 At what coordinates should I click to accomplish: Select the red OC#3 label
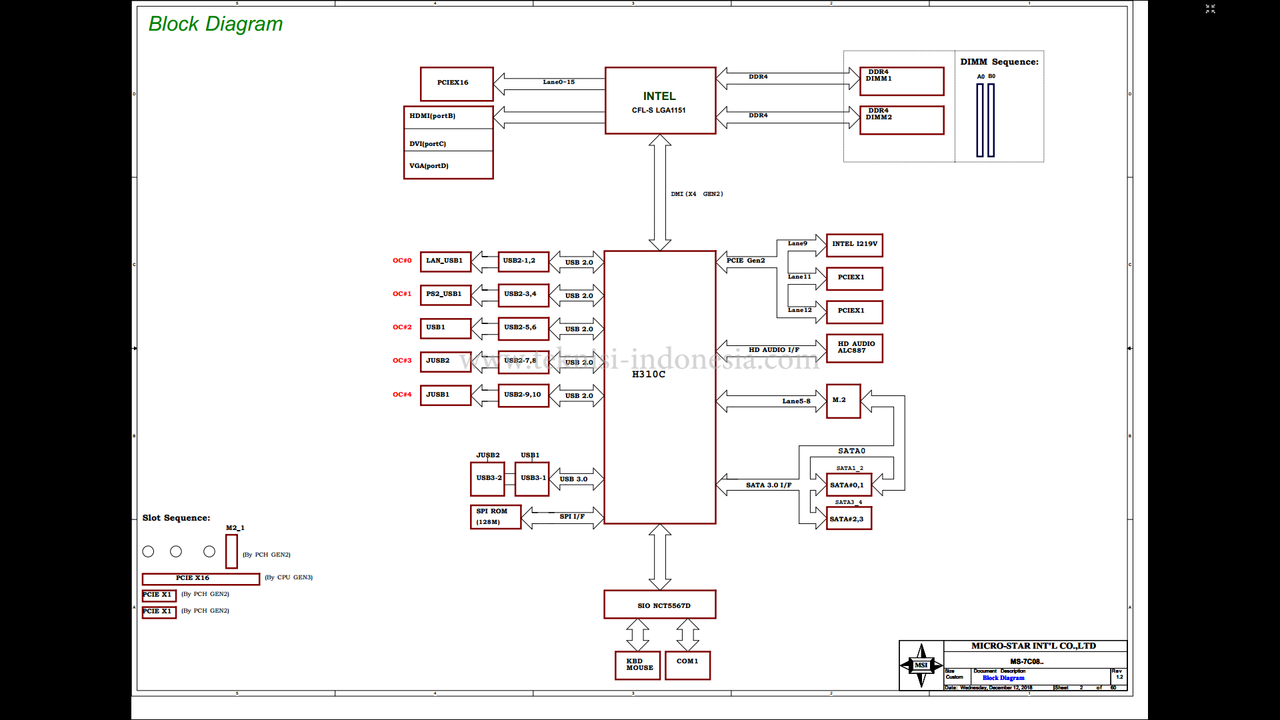(402, 361)
